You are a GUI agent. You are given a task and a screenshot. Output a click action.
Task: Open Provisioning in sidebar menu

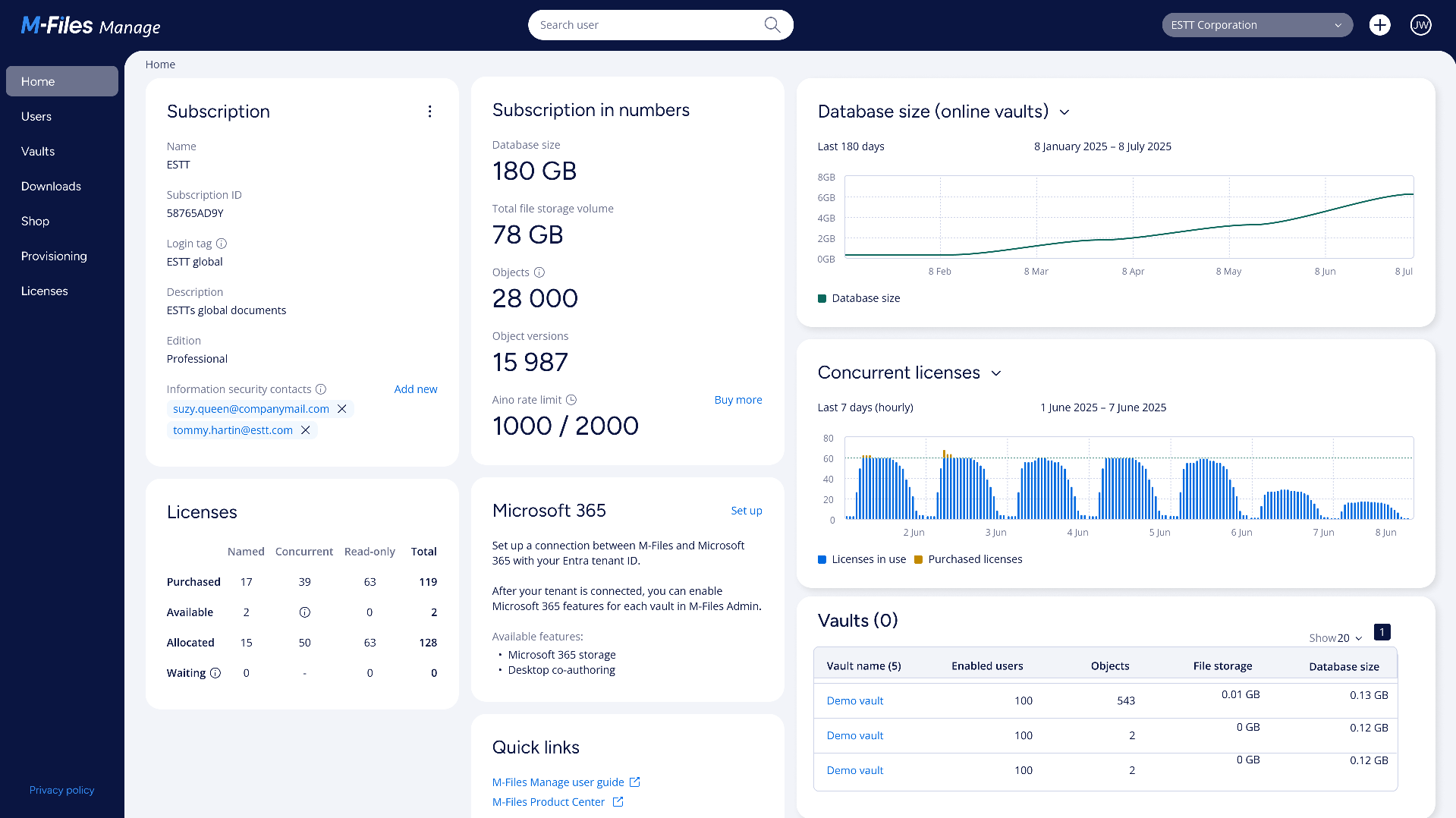click(54, 256)
